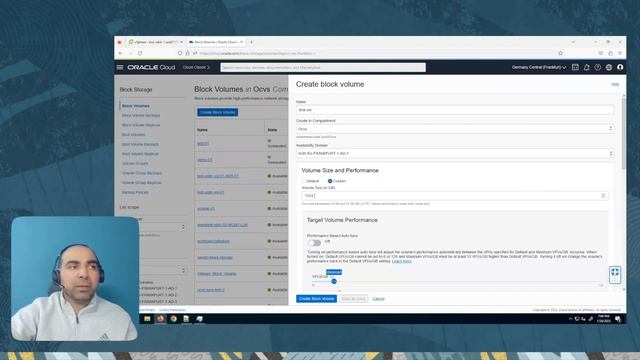640x360 pixels.
Task: Switch to the Block Volumes browser tab
Action: click(x=215, y=42)
